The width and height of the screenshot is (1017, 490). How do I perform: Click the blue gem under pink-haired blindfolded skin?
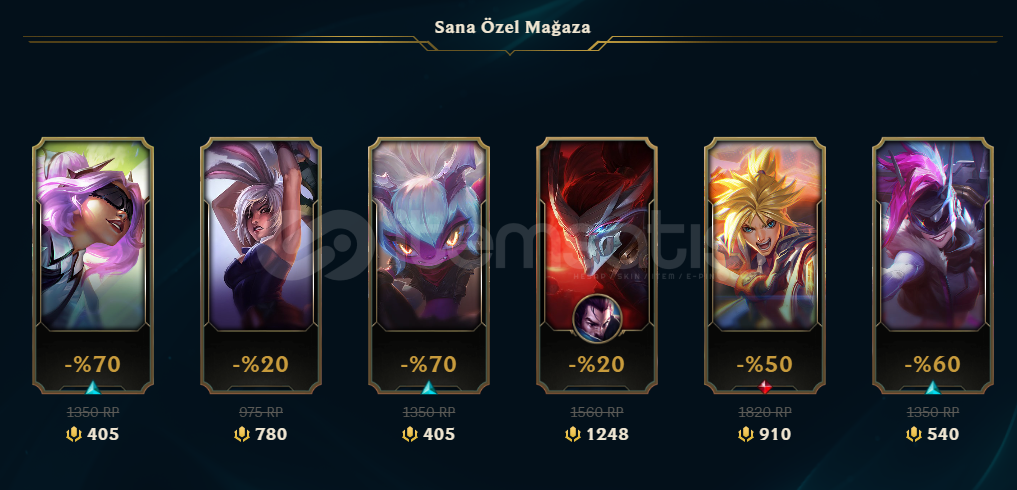[93, 388]
